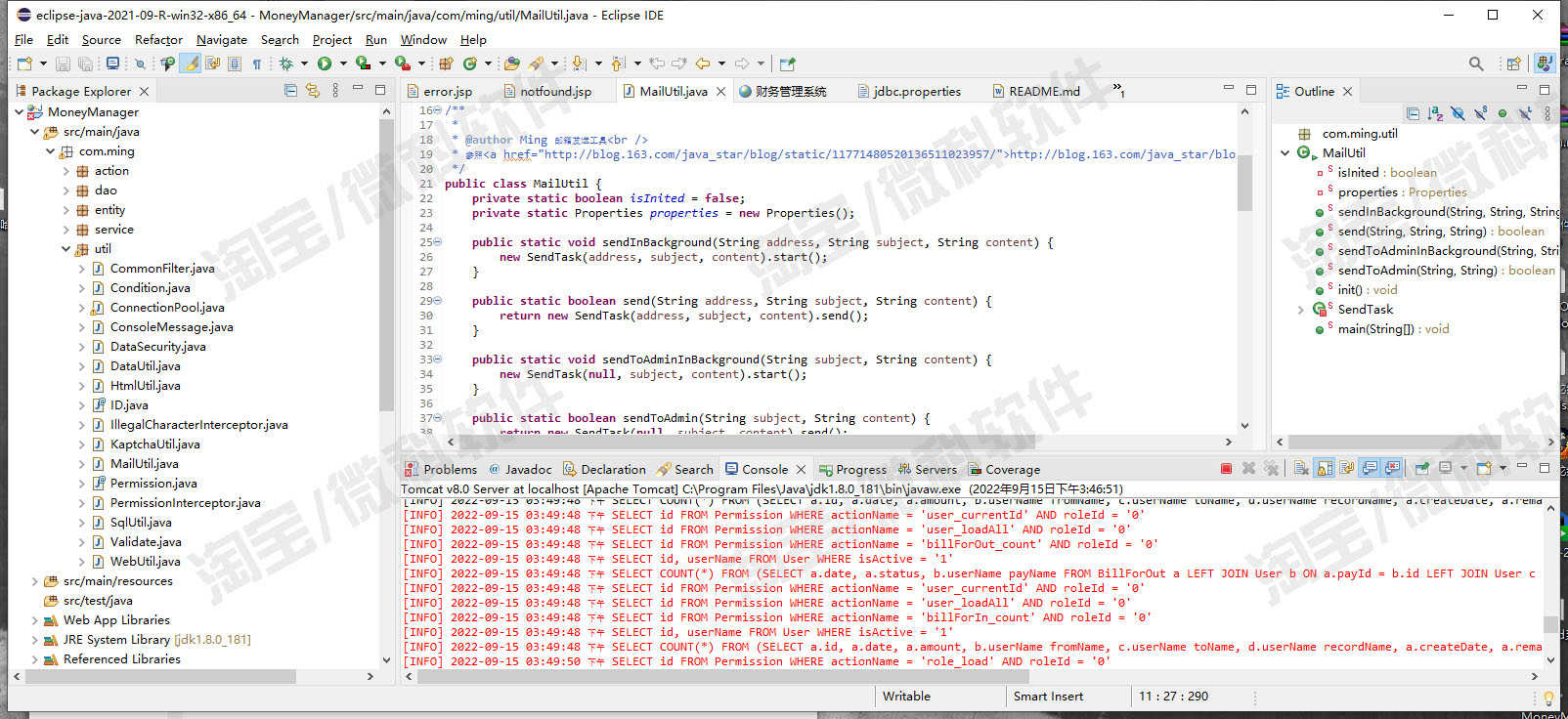Expand the action package
The height and width of the screenshot is (719, 1568).
click(x=65, y=171)
